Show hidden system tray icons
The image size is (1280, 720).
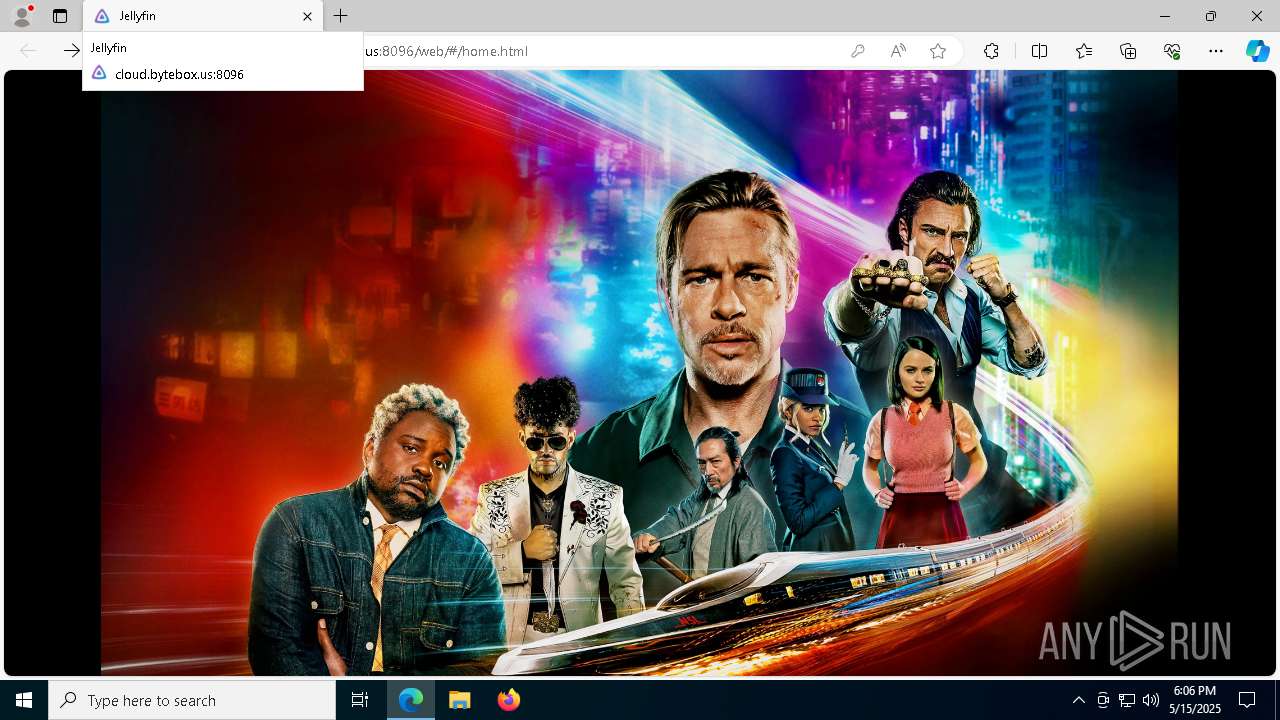(1078, 700)
